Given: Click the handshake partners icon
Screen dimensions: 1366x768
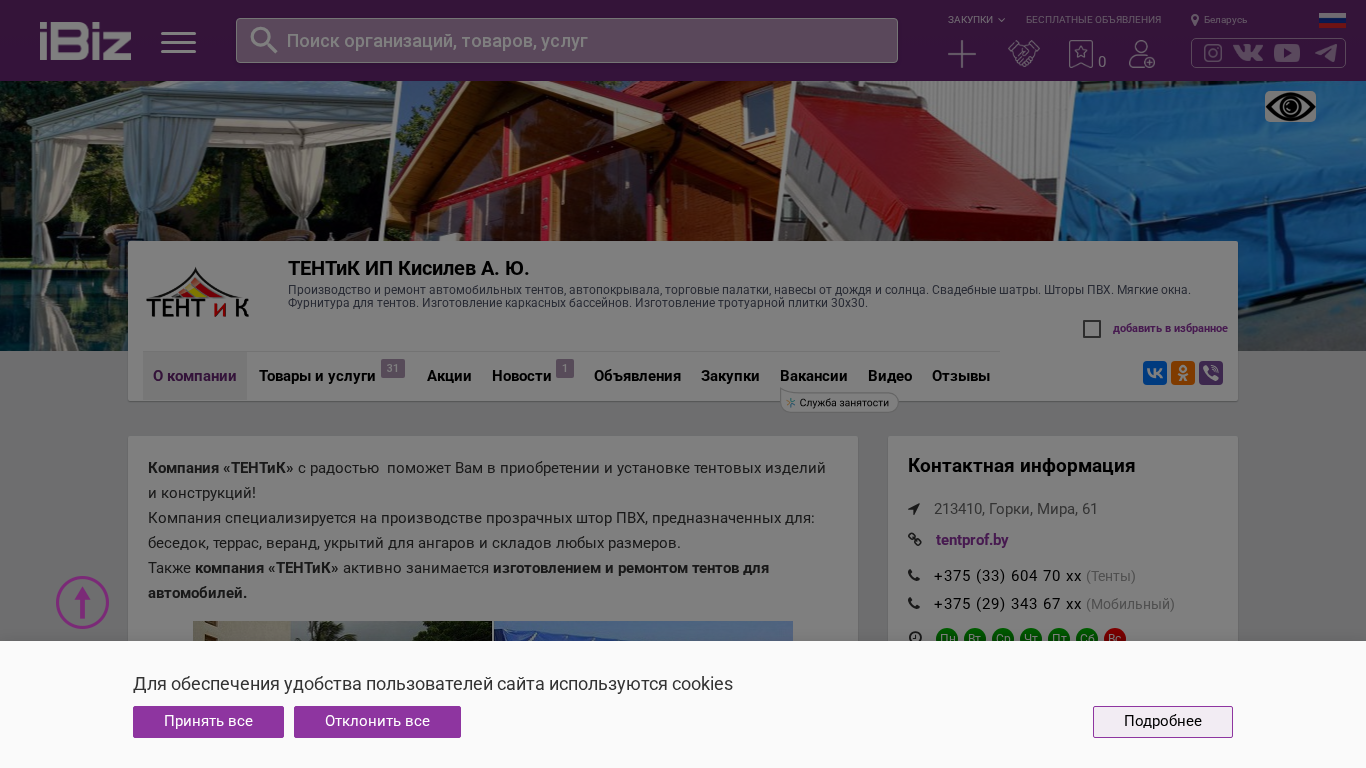Looking at the screenshot, I should tap(1023, 54).
